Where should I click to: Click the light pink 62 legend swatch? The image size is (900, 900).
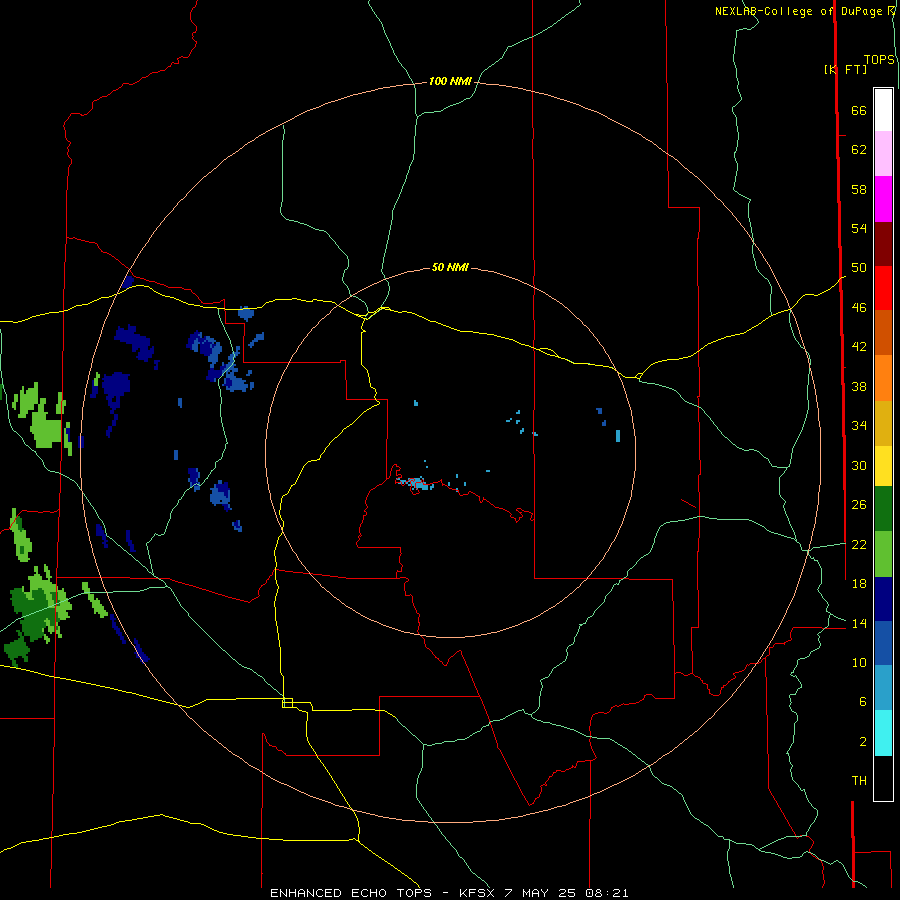coord(883,154)
